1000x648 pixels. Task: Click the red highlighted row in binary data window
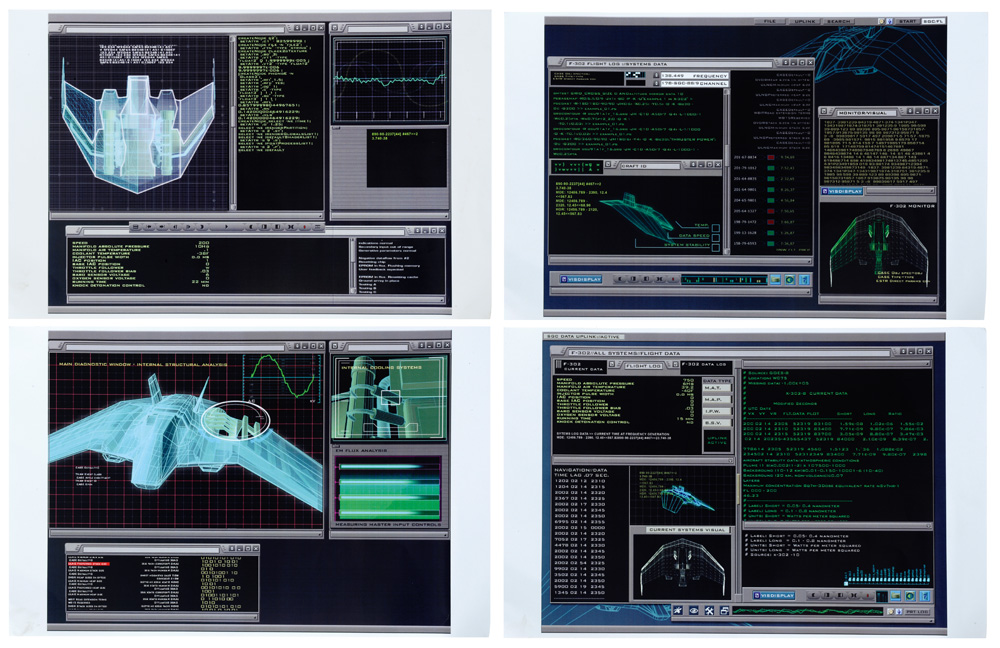[88, 564]
